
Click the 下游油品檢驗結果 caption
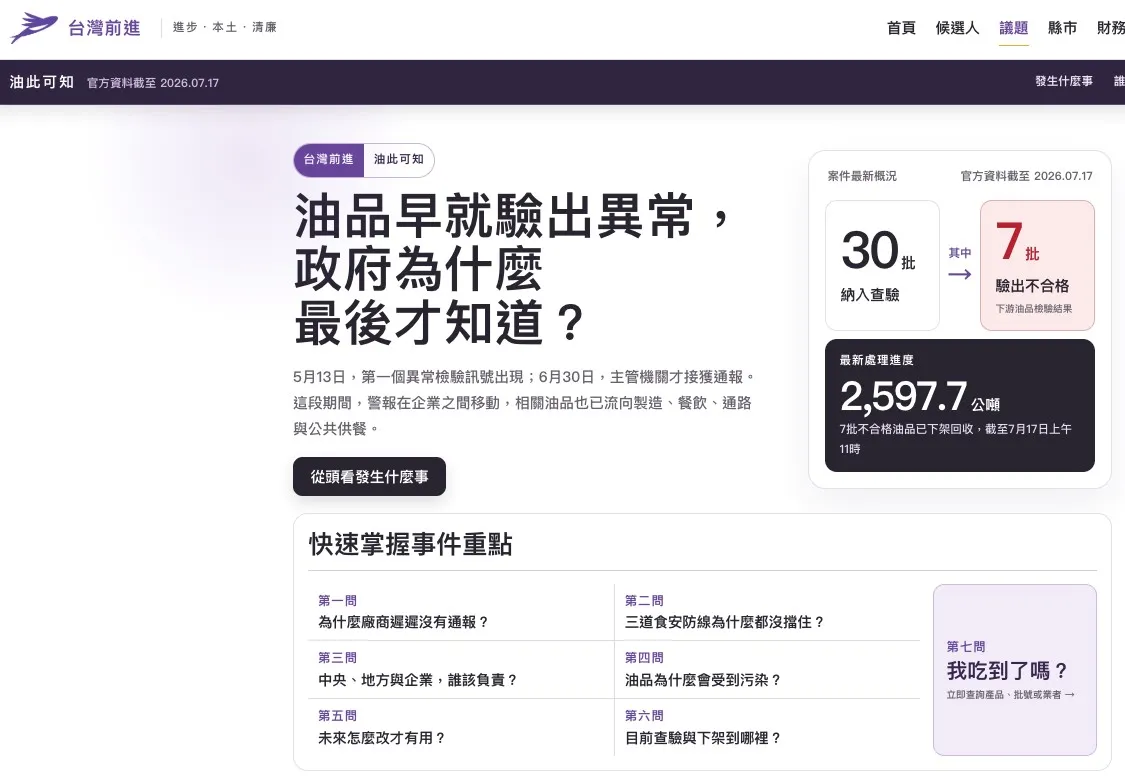[x=1033, y=308]
